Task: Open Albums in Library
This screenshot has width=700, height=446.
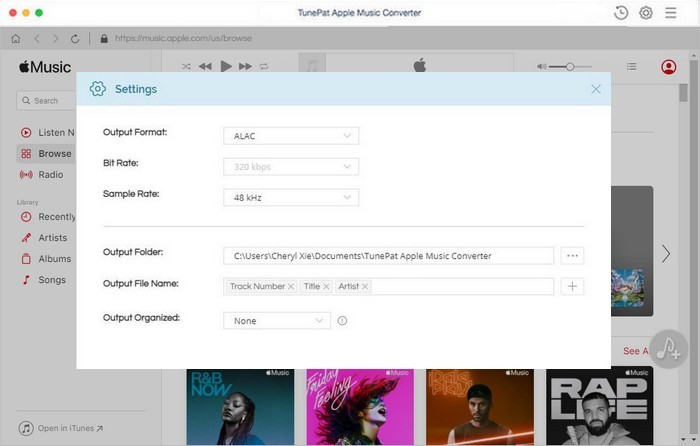Action: tap(46, 258)
